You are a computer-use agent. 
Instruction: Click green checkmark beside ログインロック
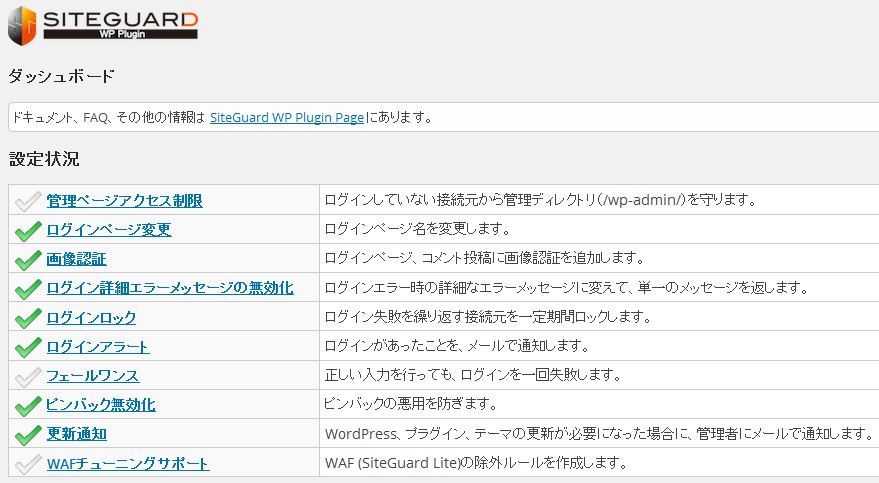[x=27, y=317]
